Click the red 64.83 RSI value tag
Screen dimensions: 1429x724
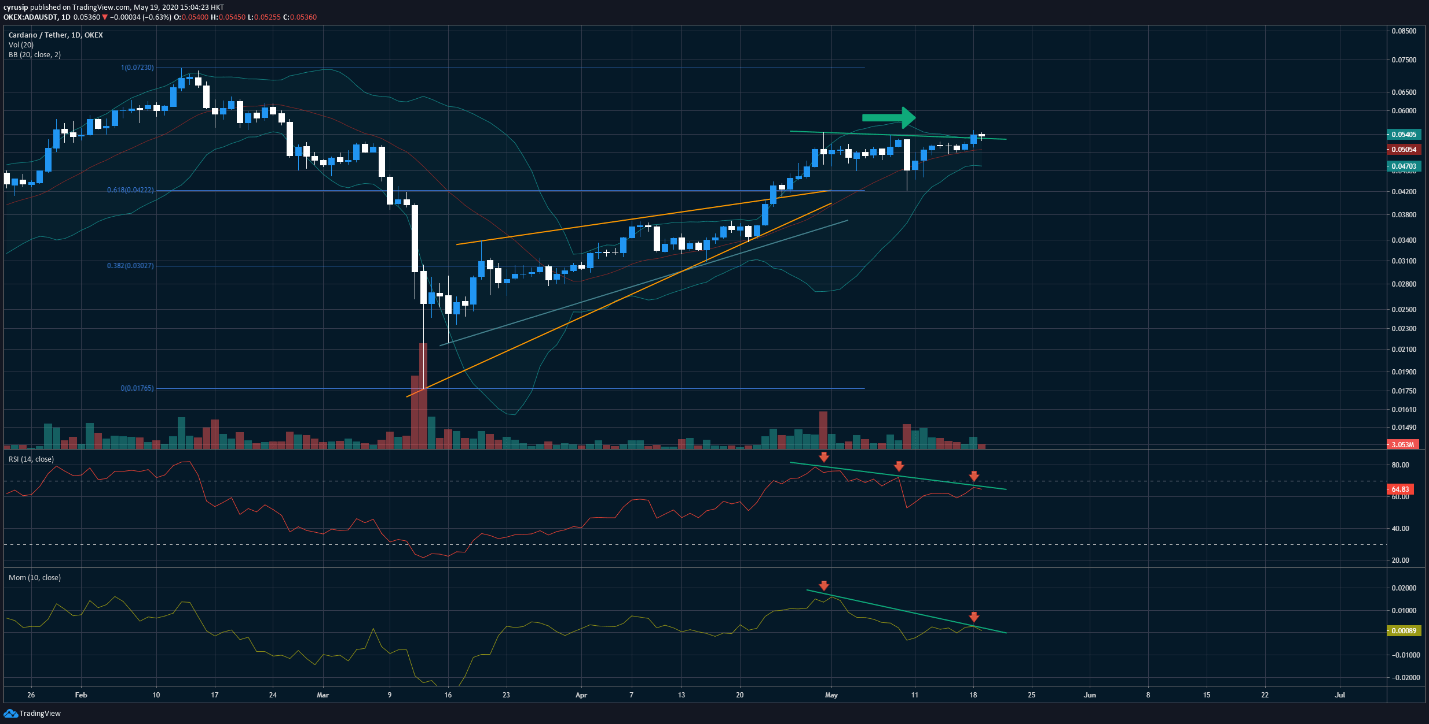[x=1401, y=489]
